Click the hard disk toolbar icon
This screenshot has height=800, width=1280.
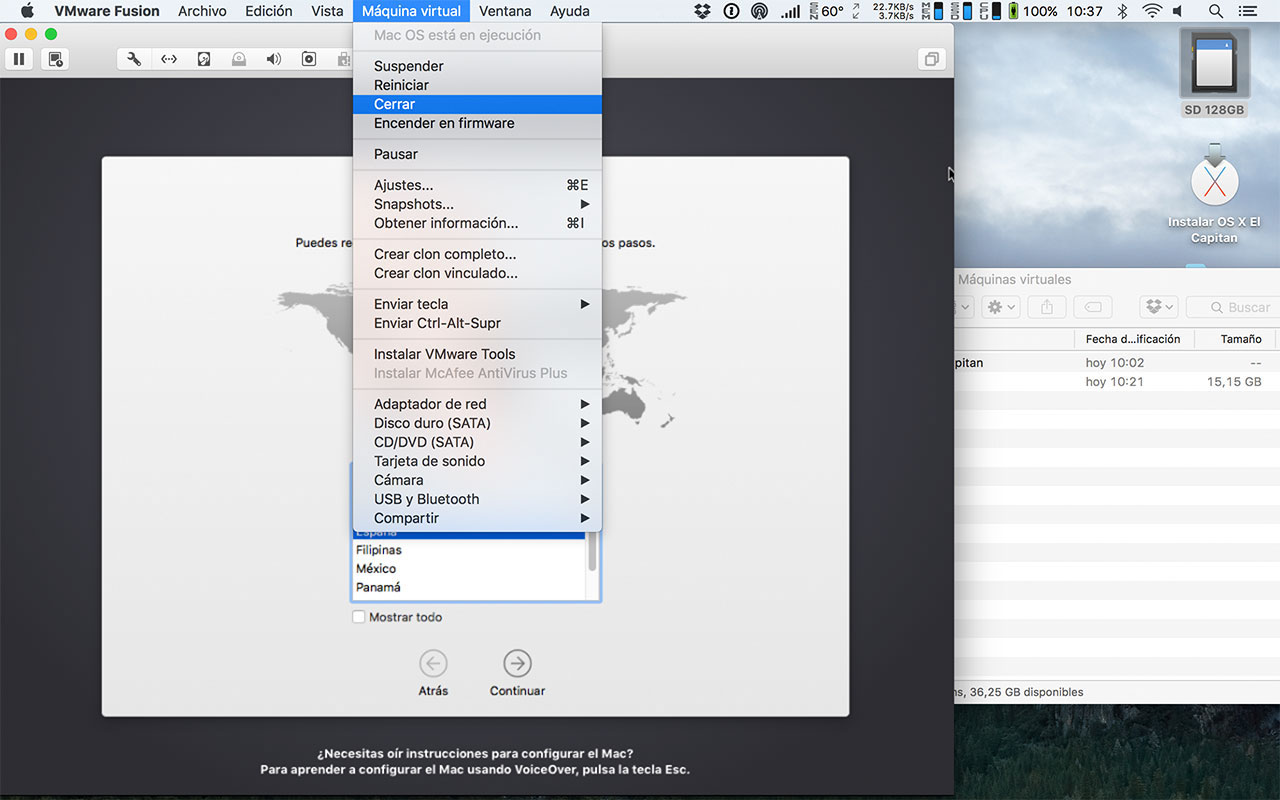pyautogui.click(x=204, y=59)
